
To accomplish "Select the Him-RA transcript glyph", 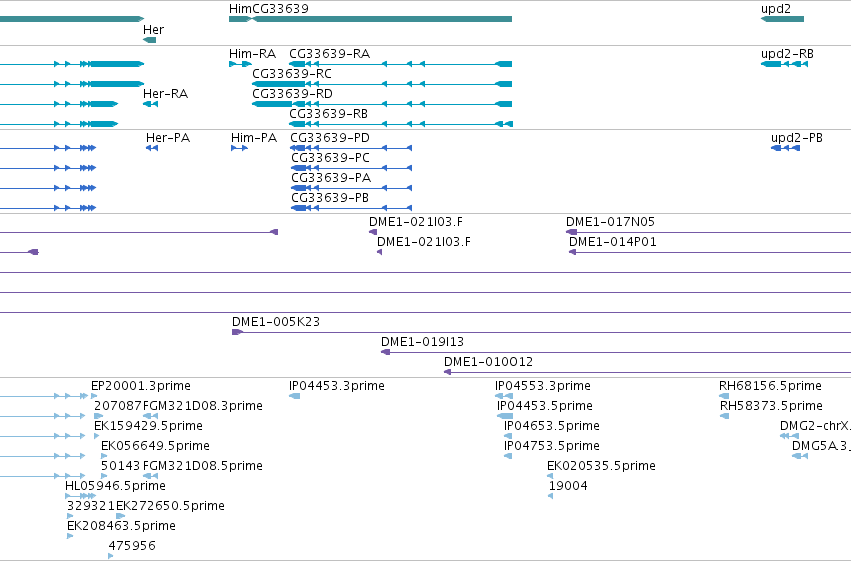I will 240,64.
